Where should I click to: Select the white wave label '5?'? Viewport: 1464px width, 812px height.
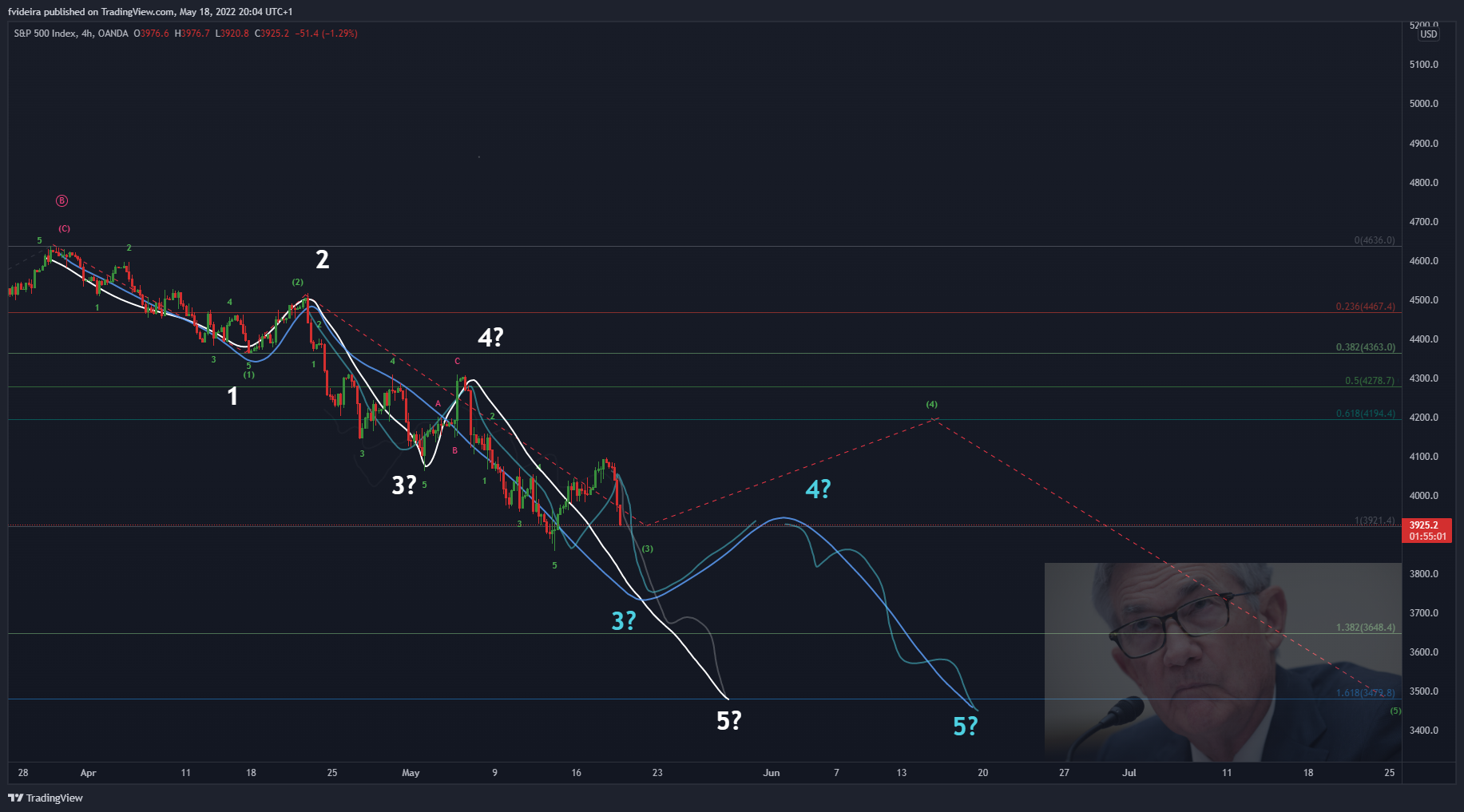(x=729, y=721)
